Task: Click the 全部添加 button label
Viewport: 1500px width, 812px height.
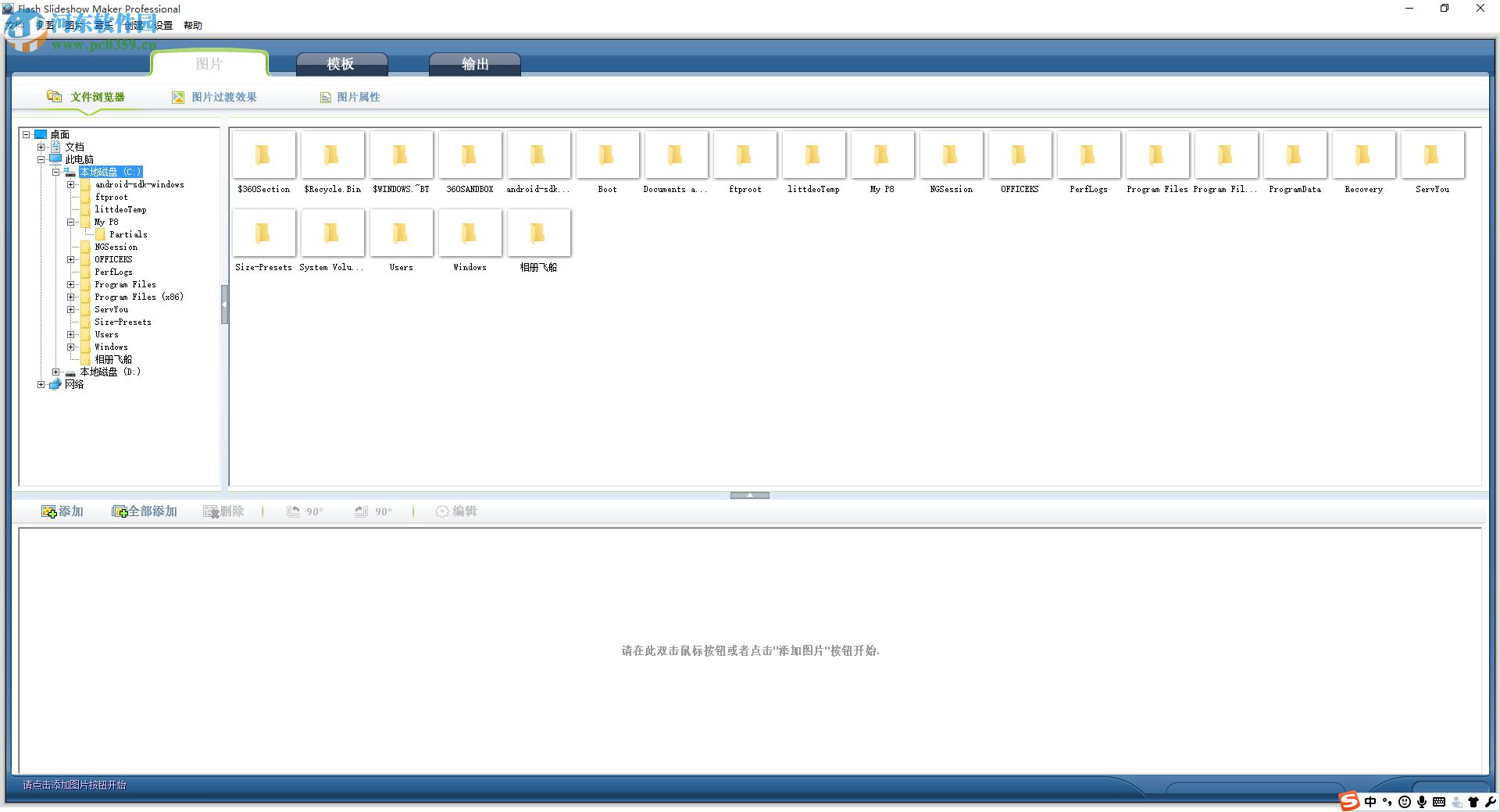Action: pos(153,511)
